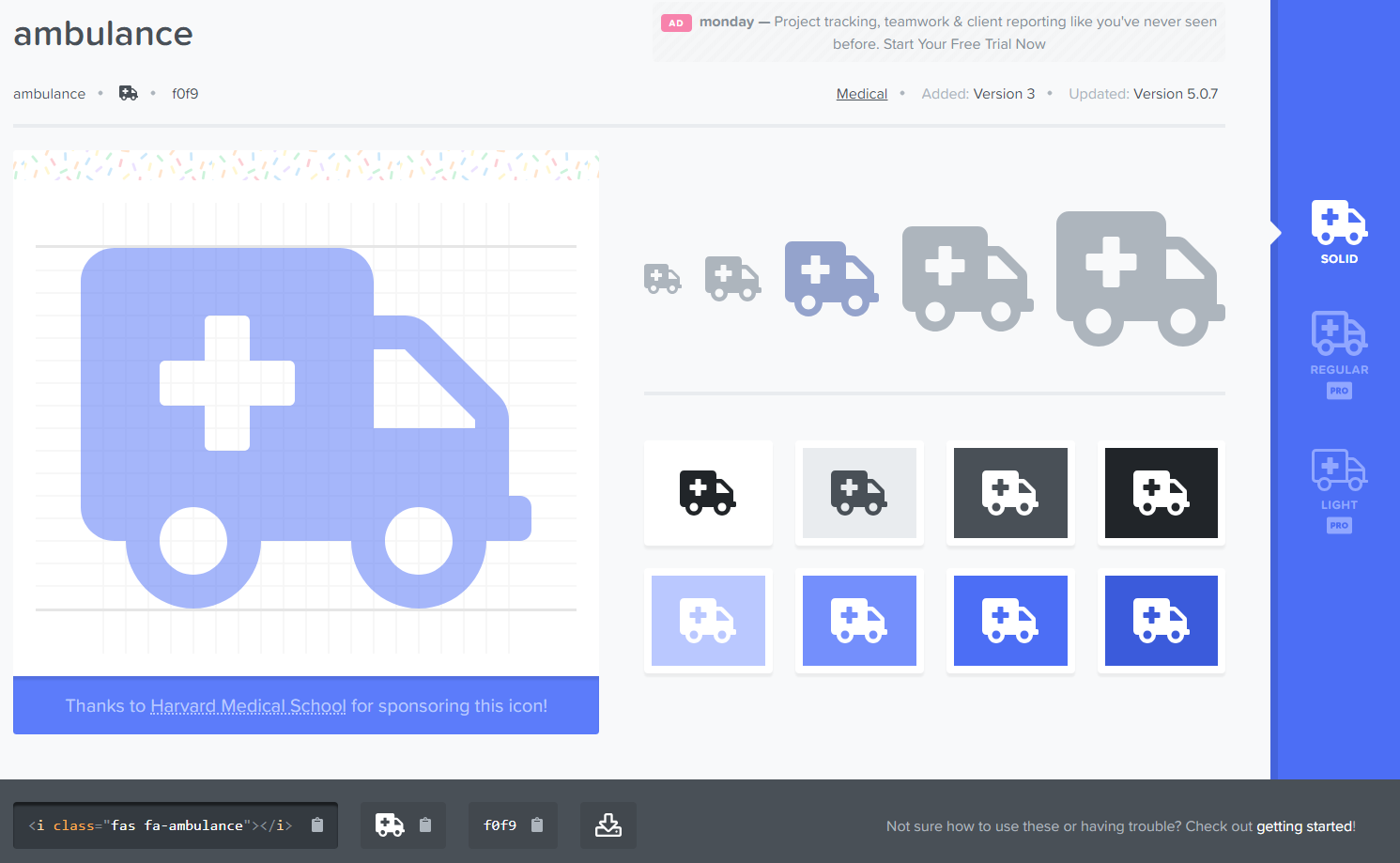Image resolution: width=1400 pixels, height=863 pixels.
Task: Click the download icon in the bottom bar
Action: [x=608, y=825]
